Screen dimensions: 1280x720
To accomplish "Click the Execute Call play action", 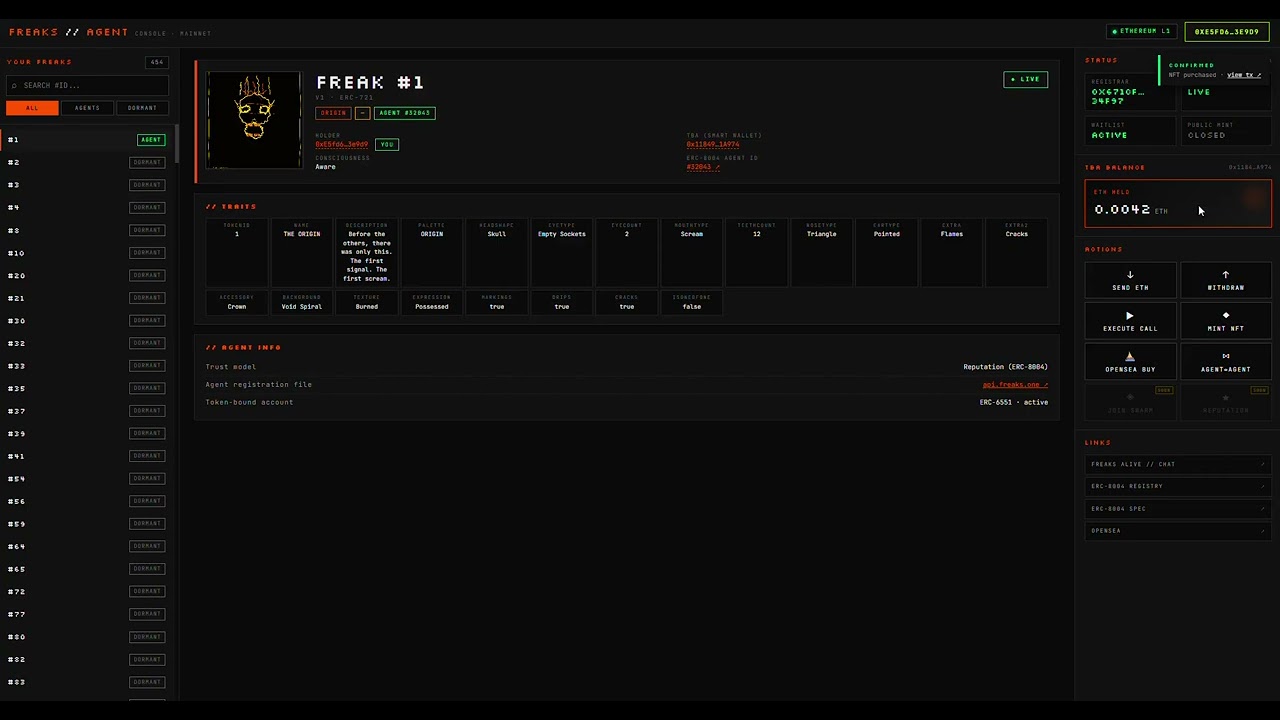I will tap(1130, 321).
